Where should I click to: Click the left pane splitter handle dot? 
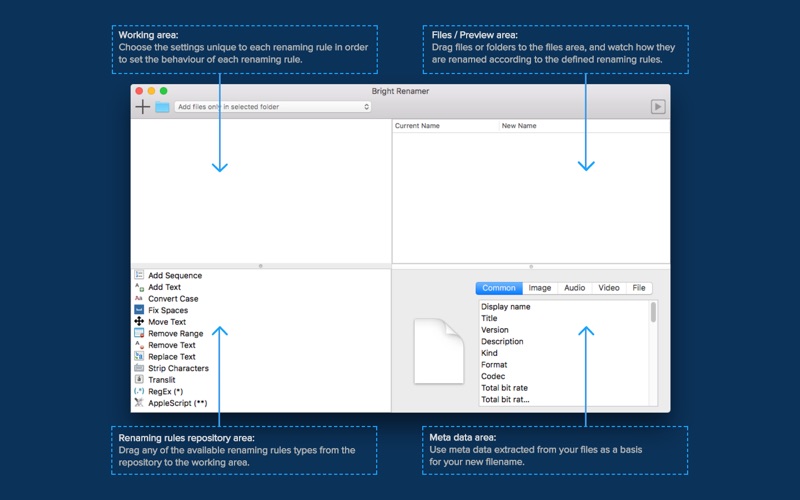261,266
